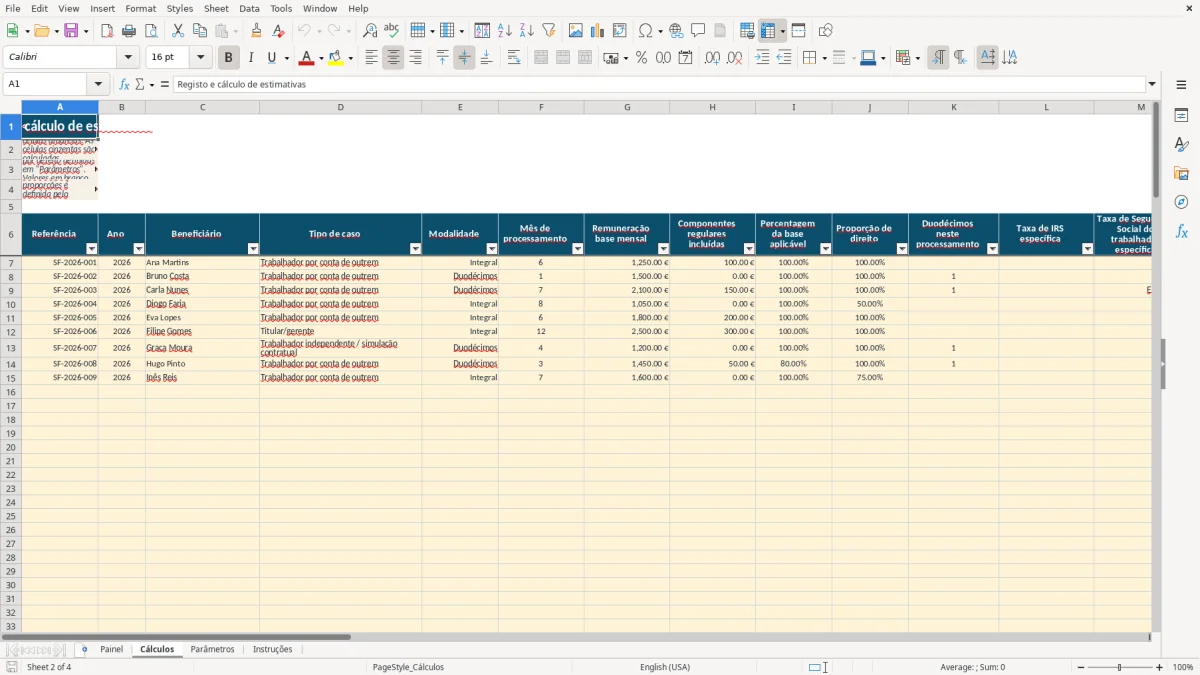Toggle Freeze Rows and Columns

768,31
